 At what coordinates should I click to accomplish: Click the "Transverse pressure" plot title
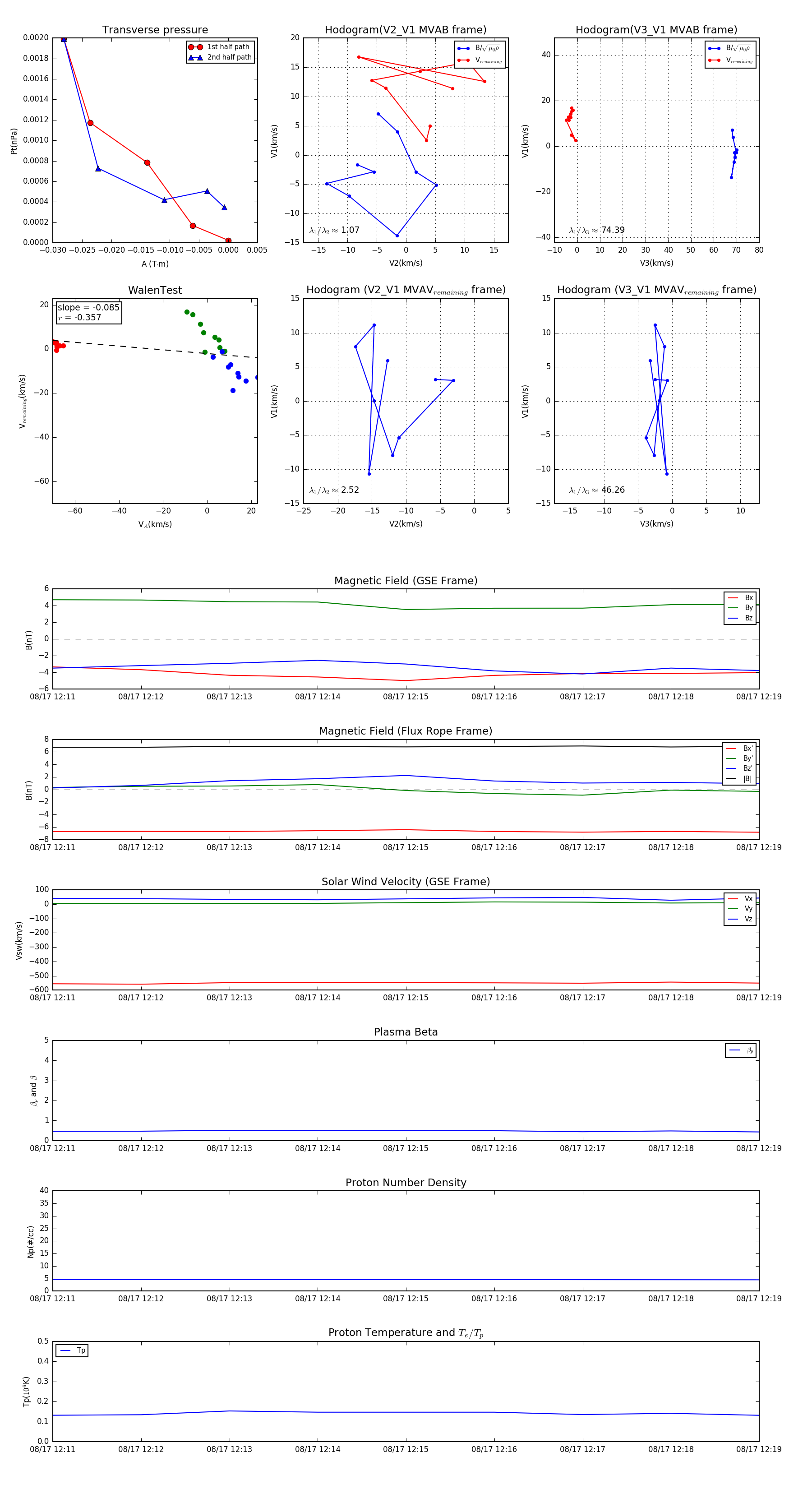155,30
